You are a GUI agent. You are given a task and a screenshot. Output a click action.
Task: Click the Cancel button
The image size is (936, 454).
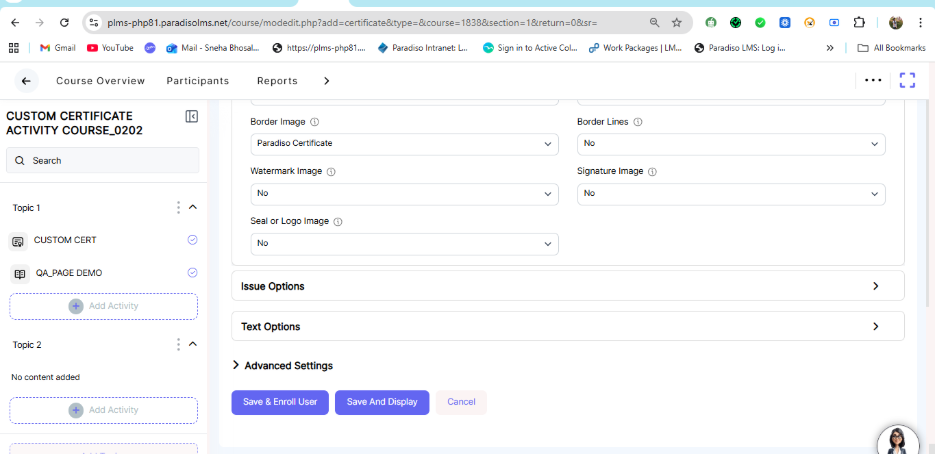click(461, 402)
